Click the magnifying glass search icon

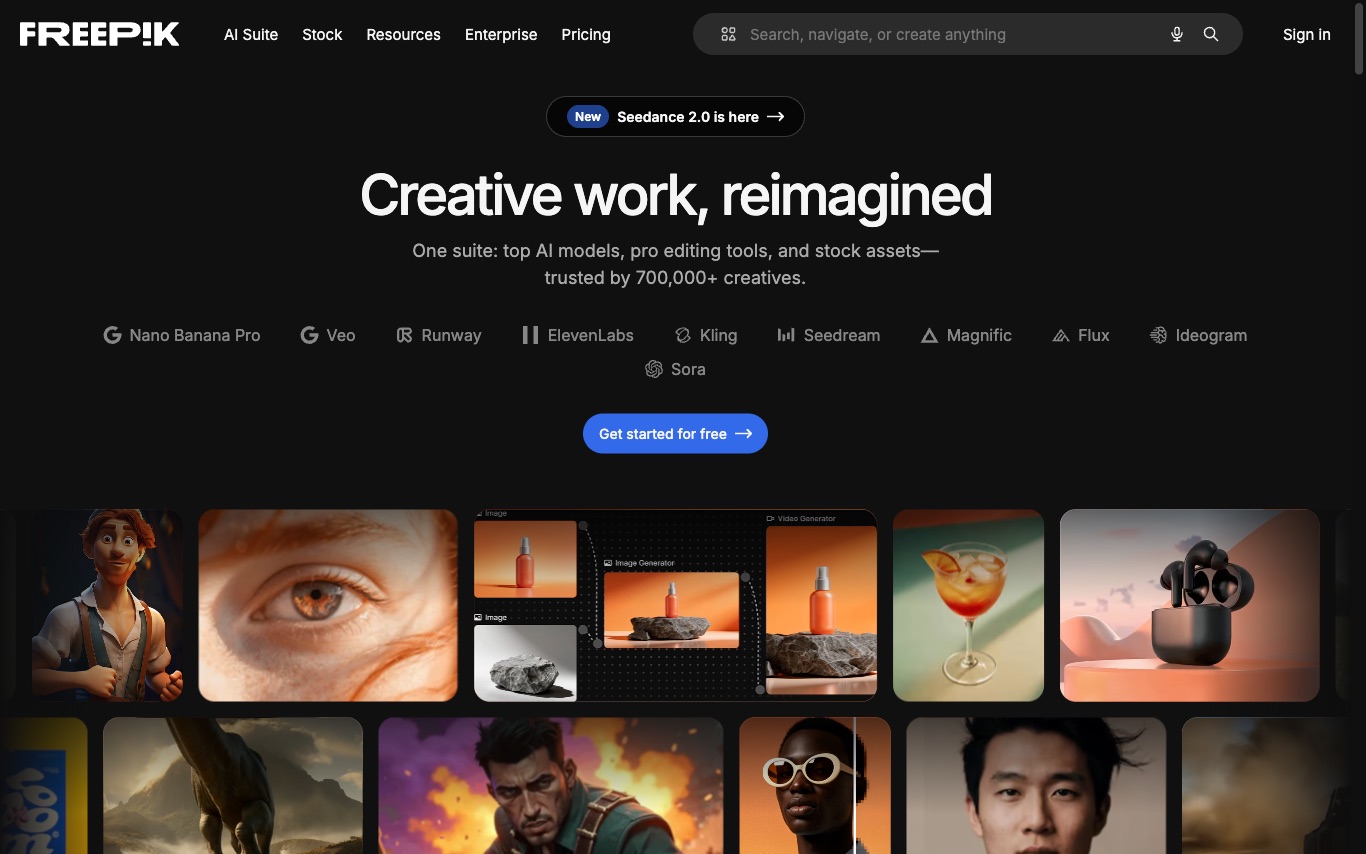1211,34
